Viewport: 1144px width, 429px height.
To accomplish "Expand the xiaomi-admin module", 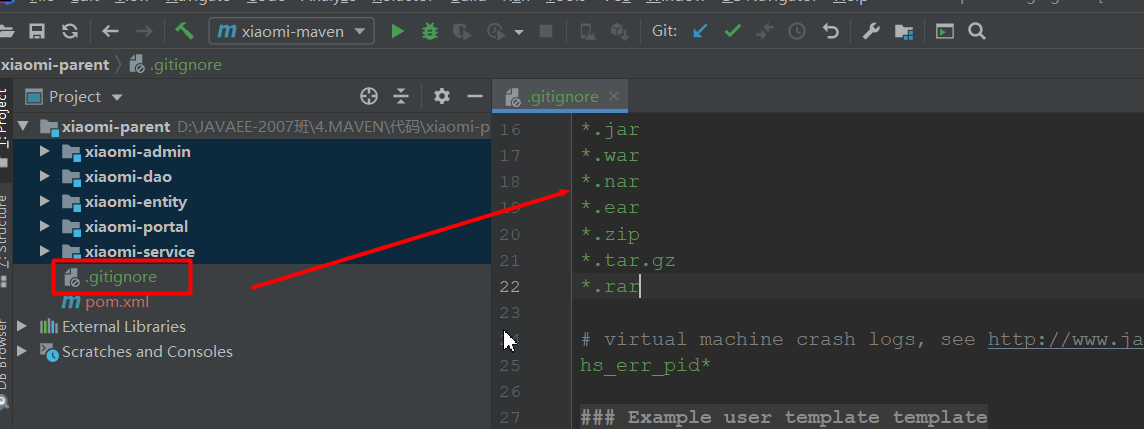I will point(44,152).
